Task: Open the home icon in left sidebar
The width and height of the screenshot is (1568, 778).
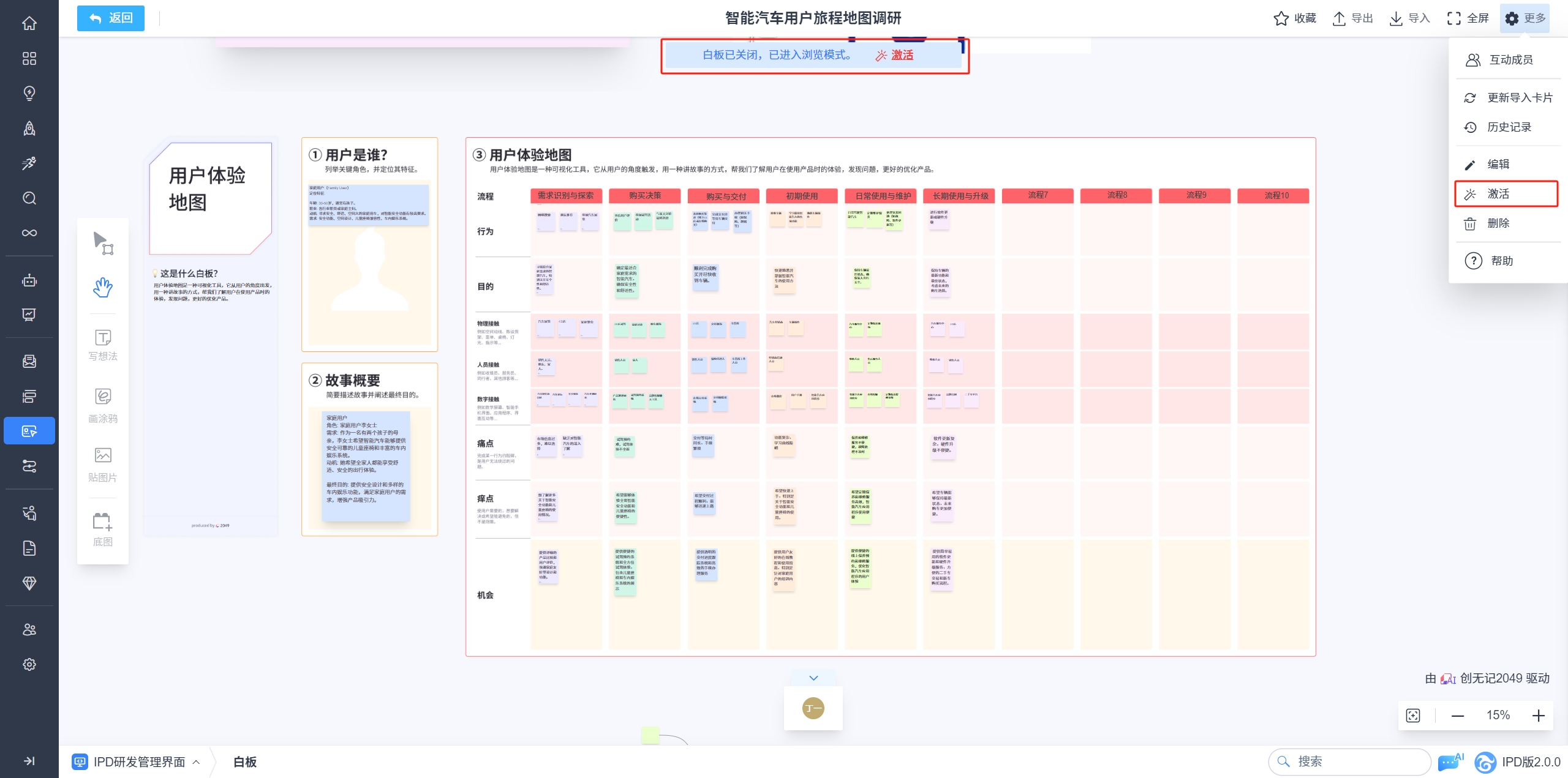Action: [29, 23]
